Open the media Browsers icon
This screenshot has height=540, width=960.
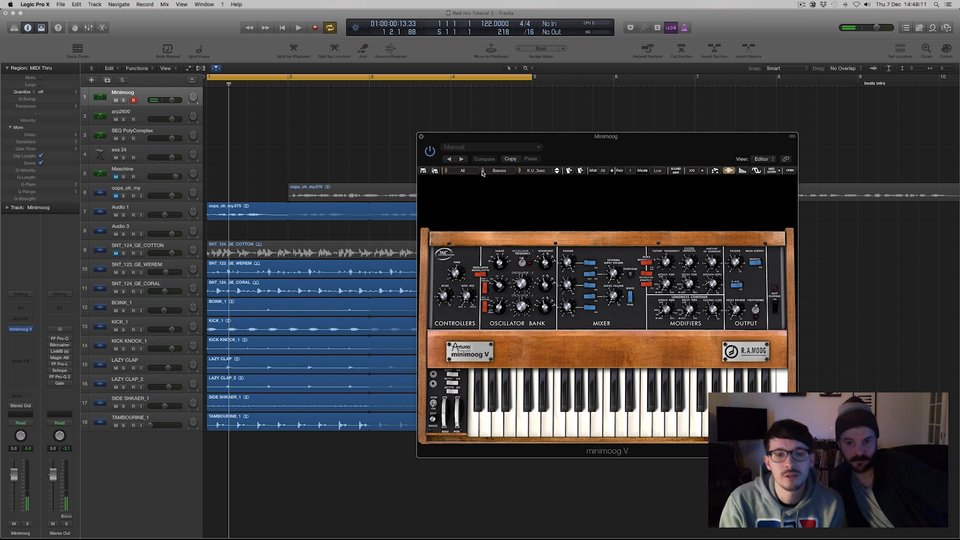pos(947,28)
